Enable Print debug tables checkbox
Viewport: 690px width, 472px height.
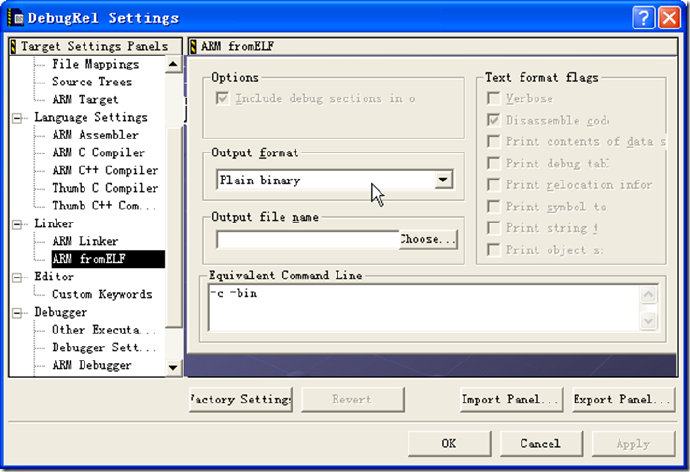point(494,163)
